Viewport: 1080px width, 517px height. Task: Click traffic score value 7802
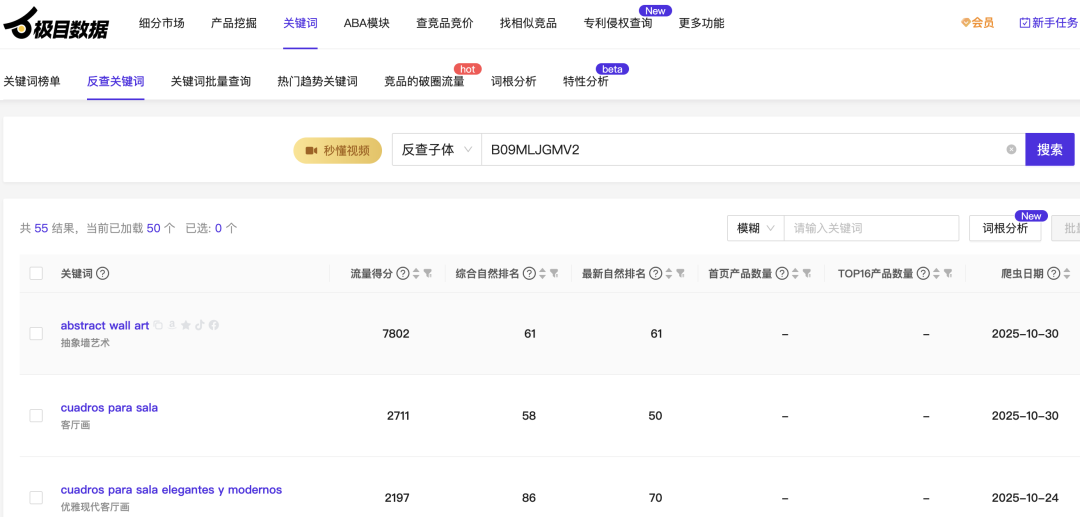tap(396, 334)
